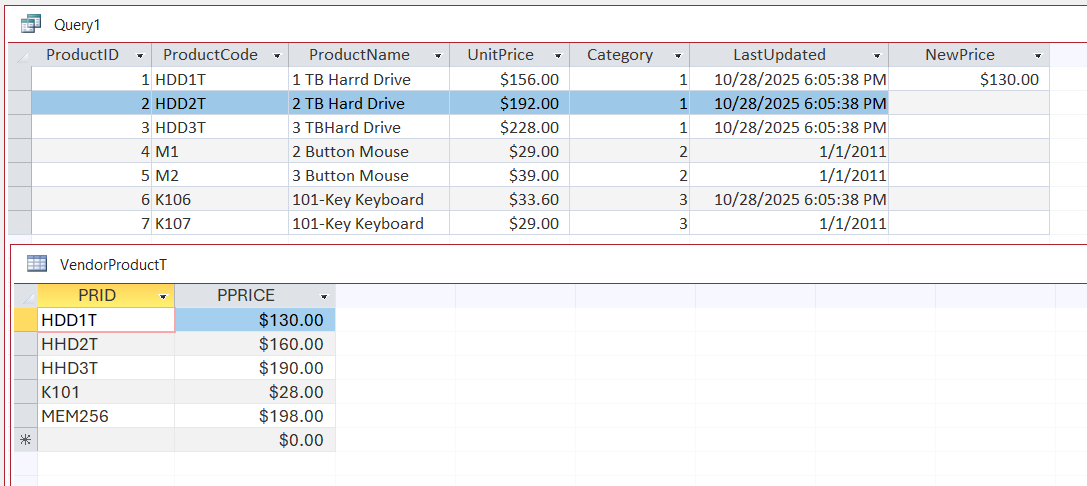Open the ProductCode column filter dropdown

[277, 56]
